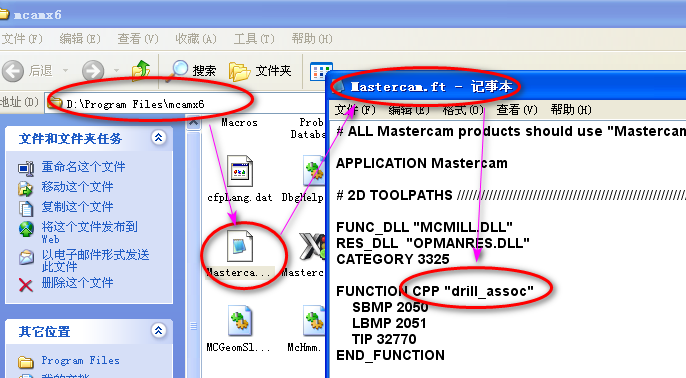The width and height of the screenshot is (686, 378).
Task: Open Notepad 编辑(E) menu
Action: pos(409,109)
